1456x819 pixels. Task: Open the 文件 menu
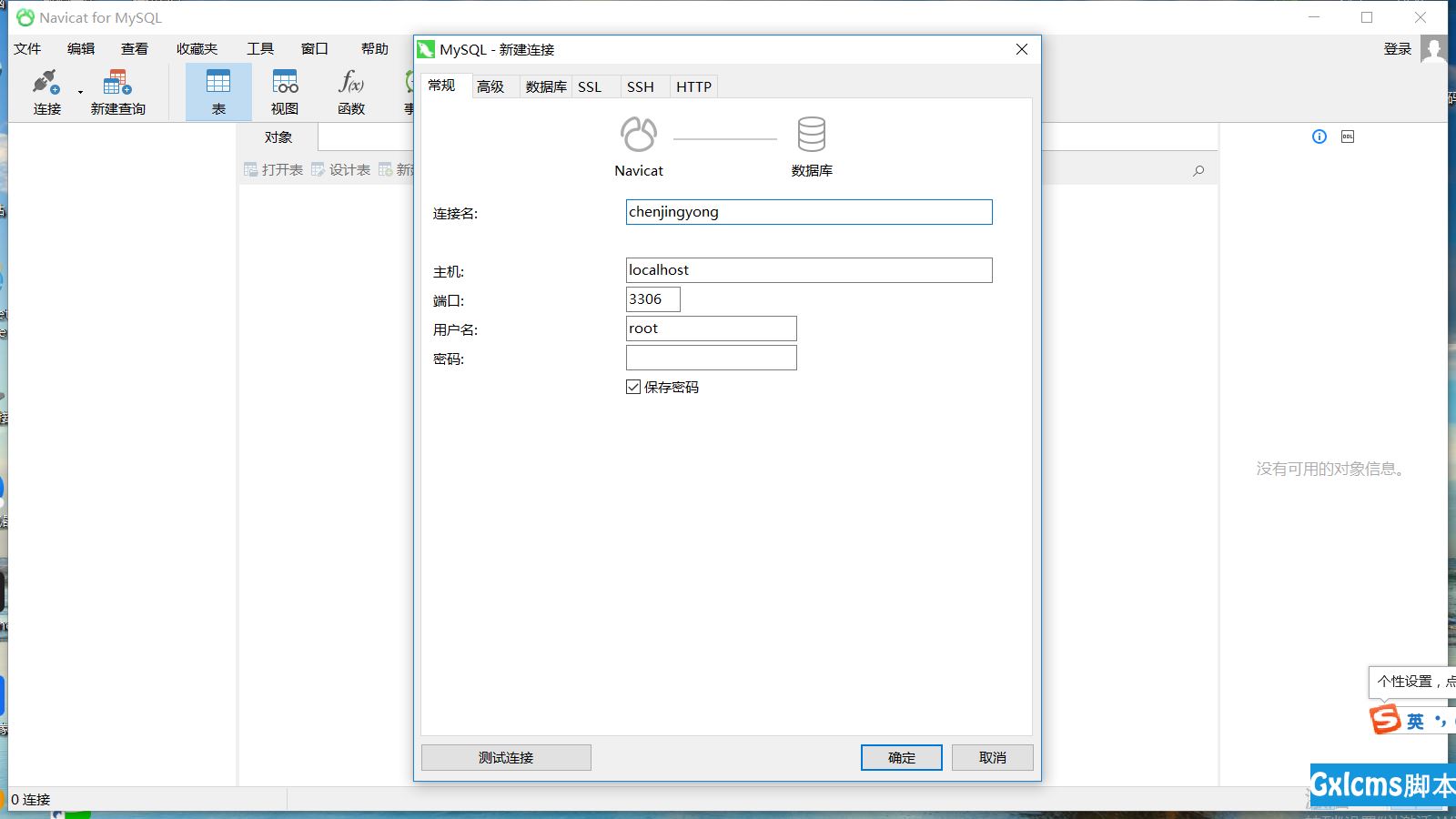coord(27,49)
